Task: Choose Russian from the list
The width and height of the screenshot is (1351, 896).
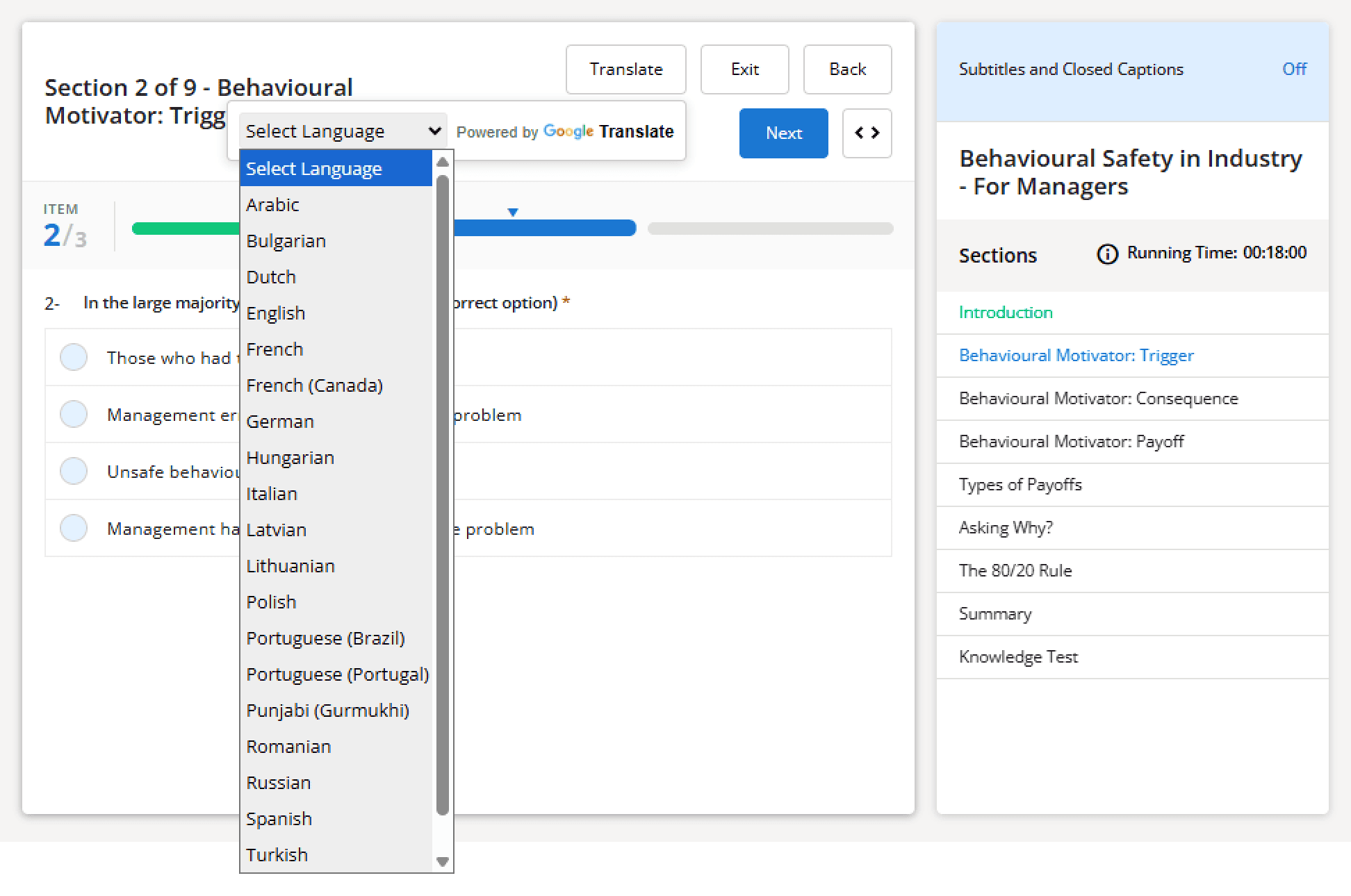Action: (x=336, y=782)
